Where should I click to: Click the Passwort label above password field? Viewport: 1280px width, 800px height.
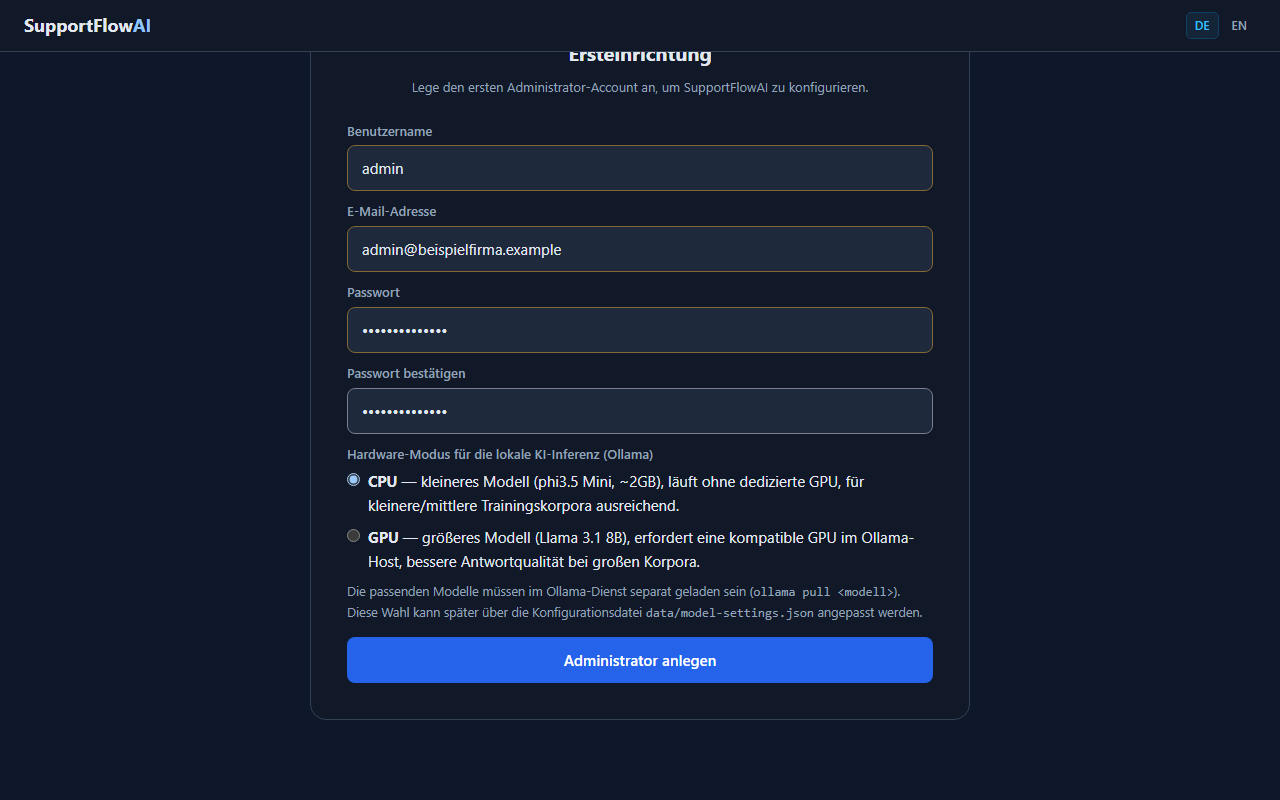(x=374, y=293)
